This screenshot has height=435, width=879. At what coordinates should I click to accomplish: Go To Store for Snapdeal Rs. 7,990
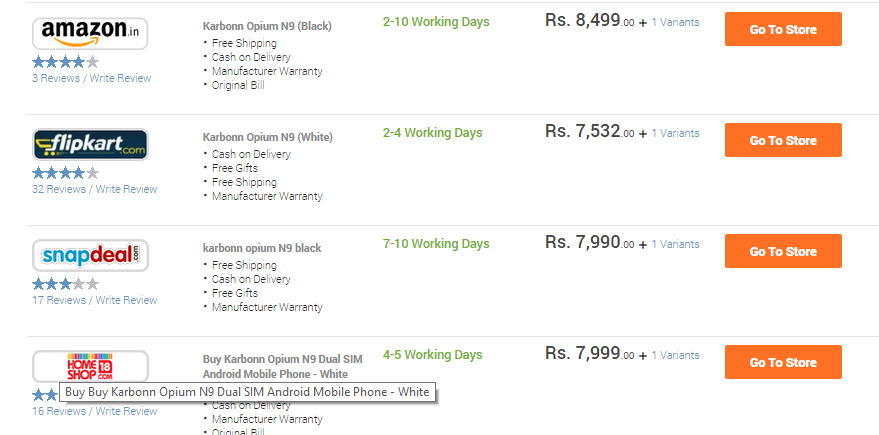coord(783,251)
